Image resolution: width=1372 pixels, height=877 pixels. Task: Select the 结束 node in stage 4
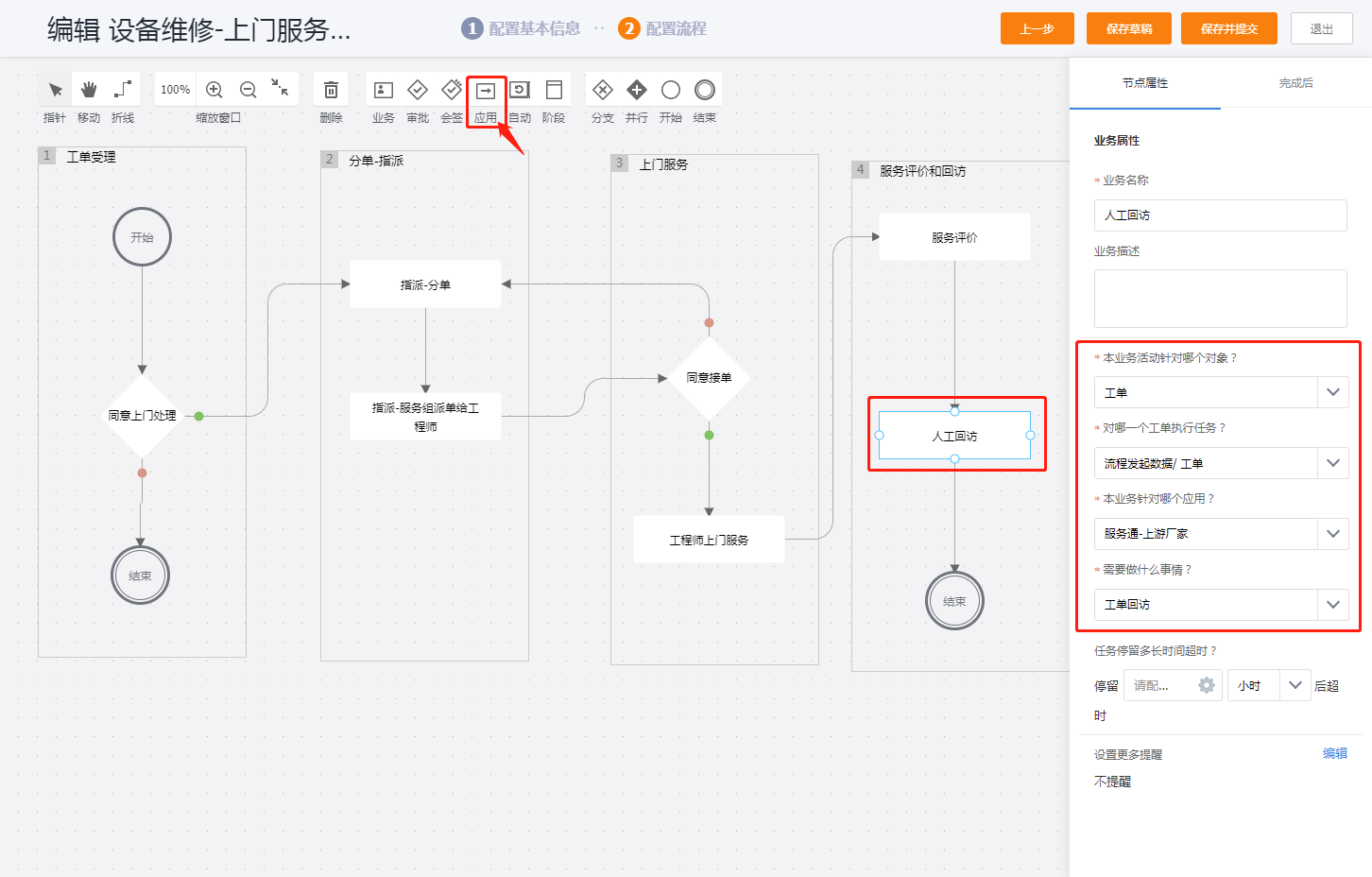click(x=954, y=601)
